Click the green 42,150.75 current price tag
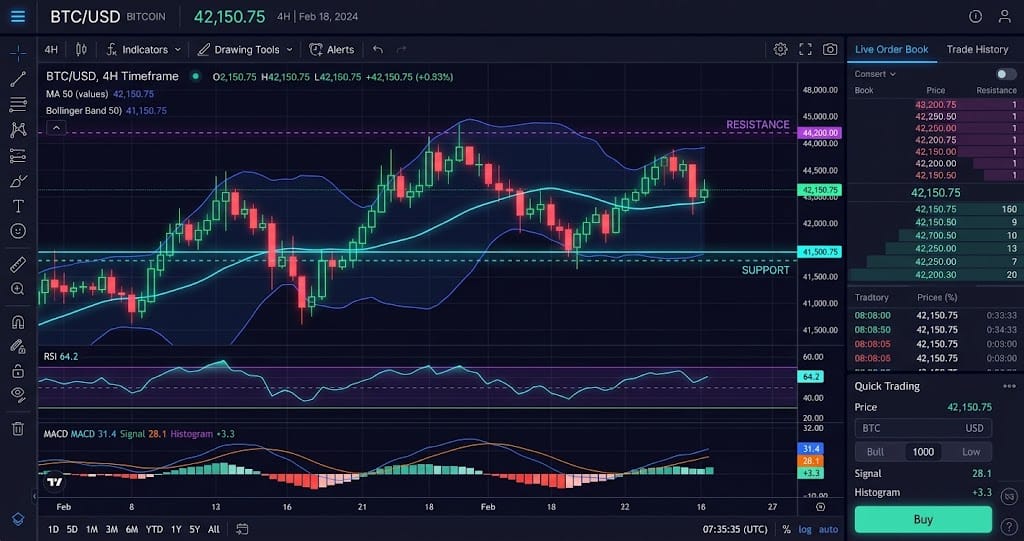The width and height of the screenshot is (1024, 541). [x=820, y=190]
